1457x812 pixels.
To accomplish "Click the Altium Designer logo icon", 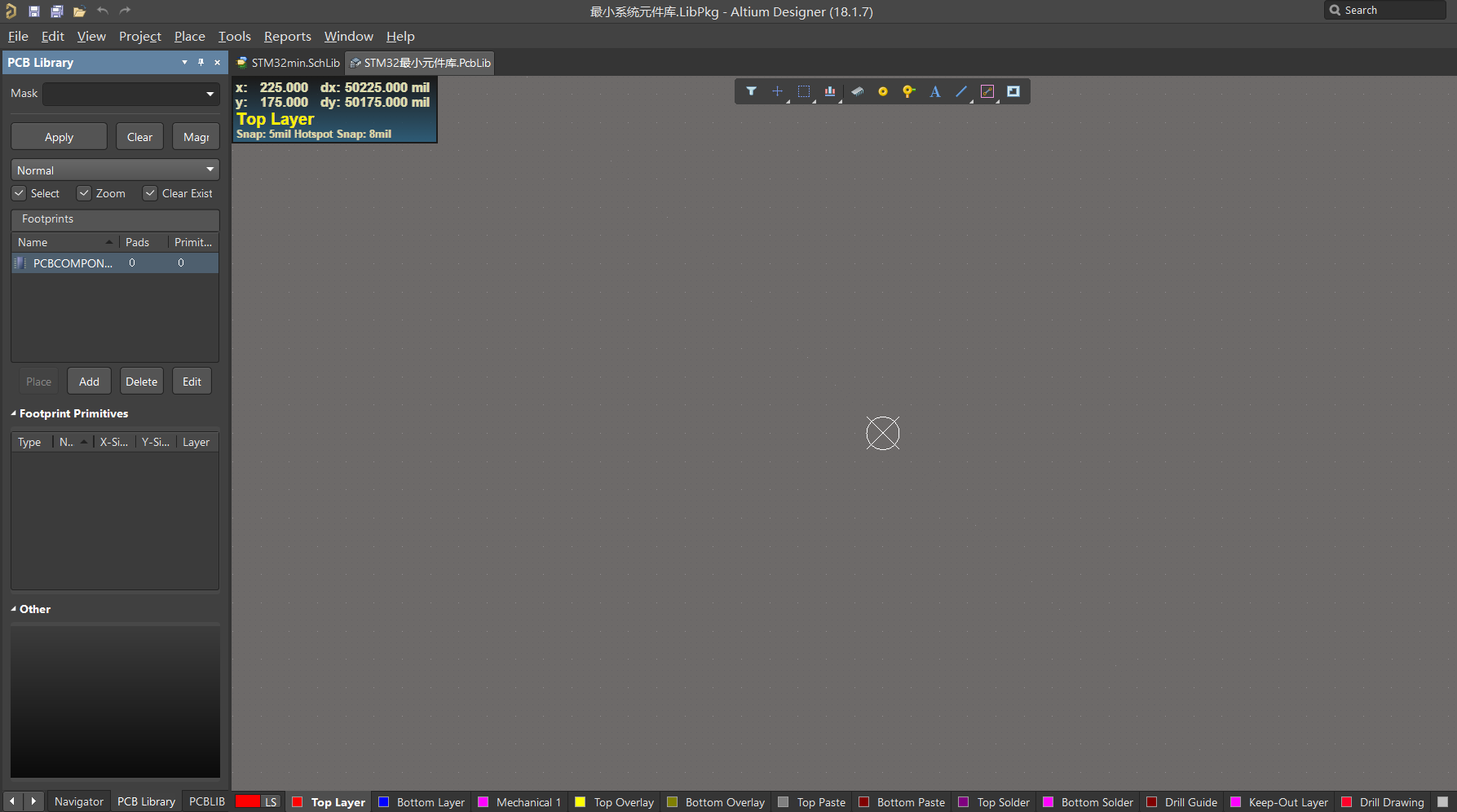I will 11,11.
